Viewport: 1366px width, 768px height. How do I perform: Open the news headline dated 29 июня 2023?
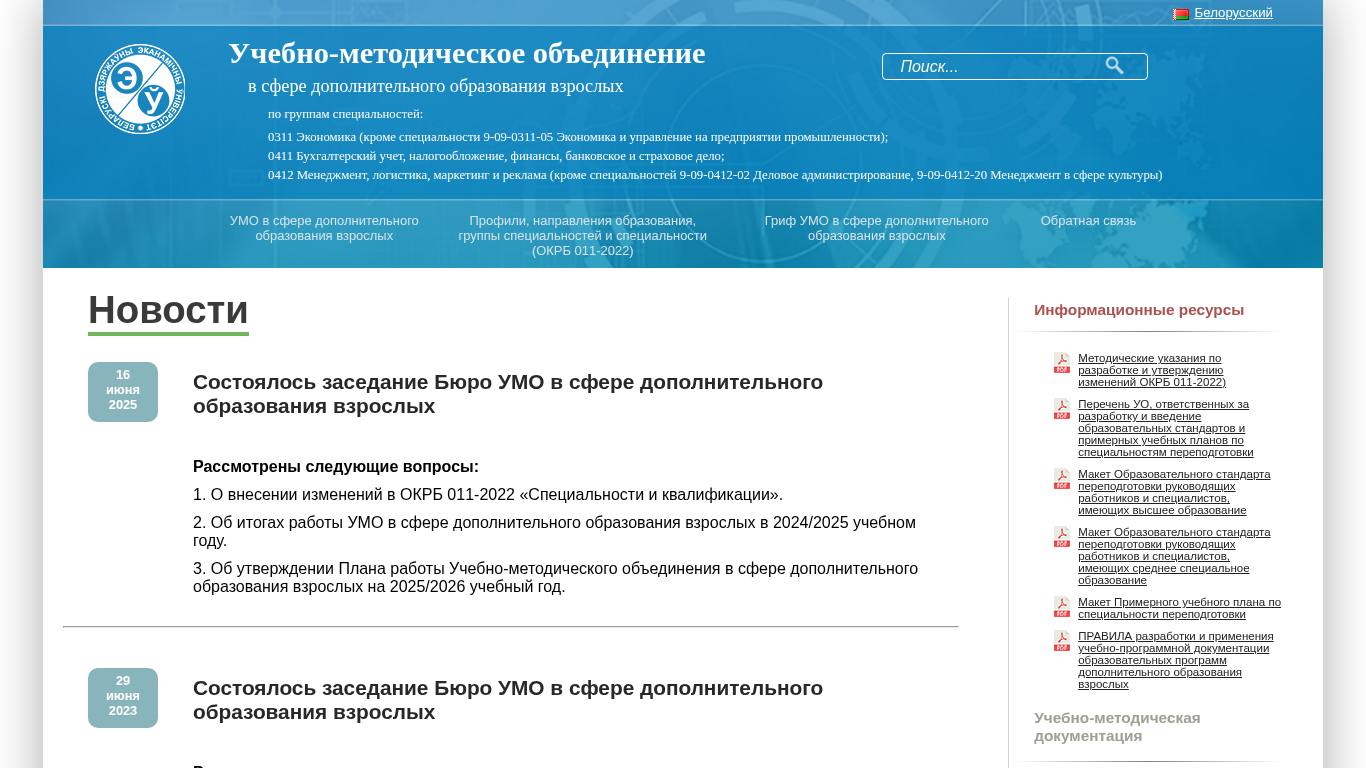pos(508,700)
